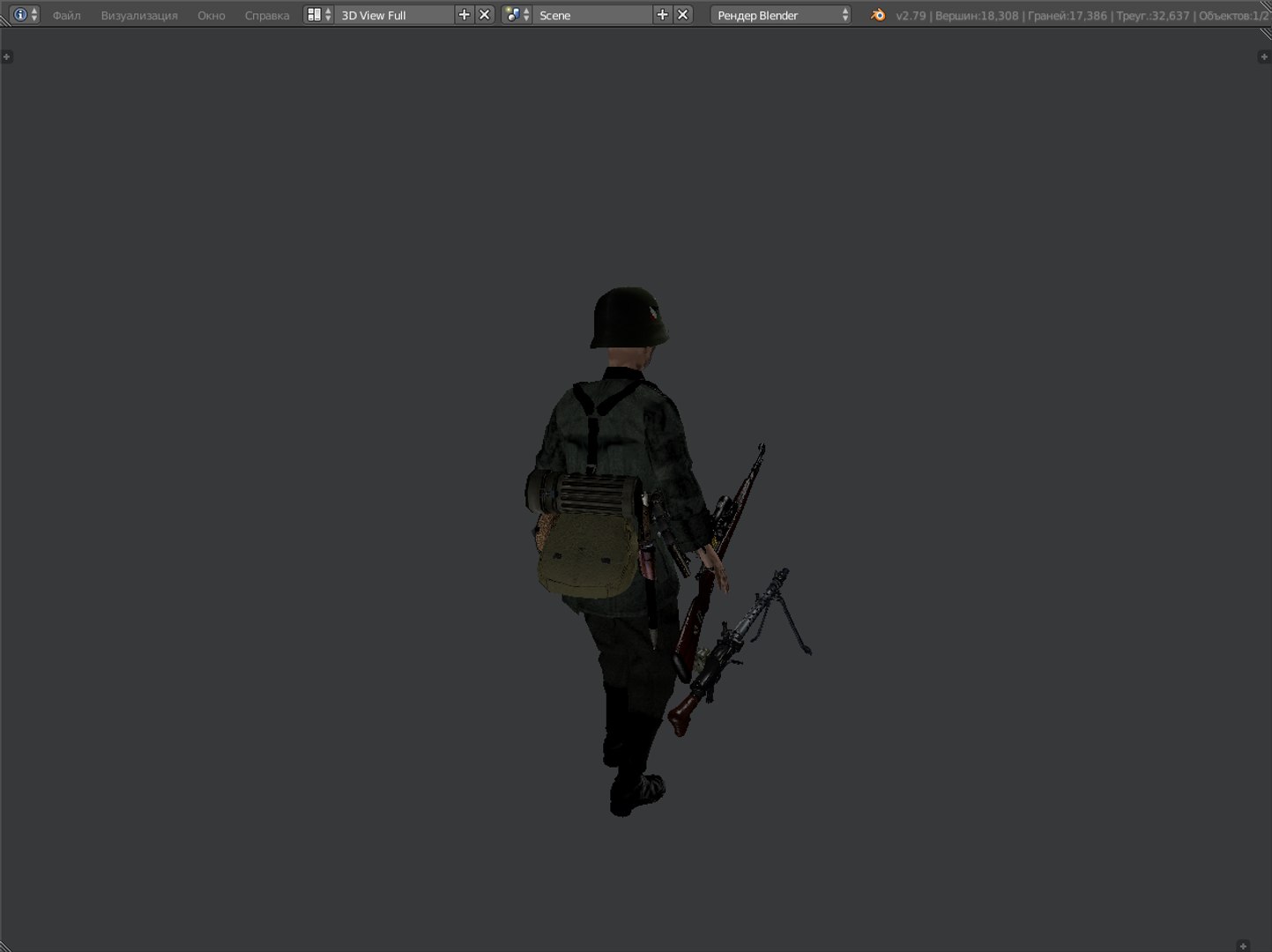
Task: Open the Визуализация menu
Action: pyautogui.click(x=139, y=15)
